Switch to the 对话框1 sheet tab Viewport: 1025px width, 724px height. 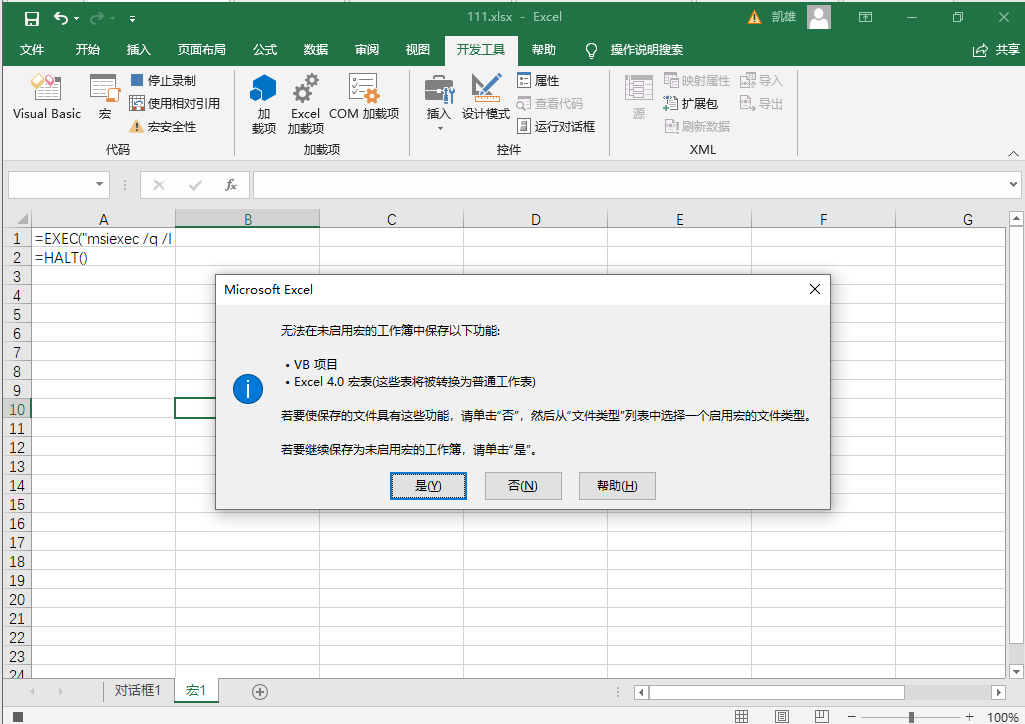[137, 690]
